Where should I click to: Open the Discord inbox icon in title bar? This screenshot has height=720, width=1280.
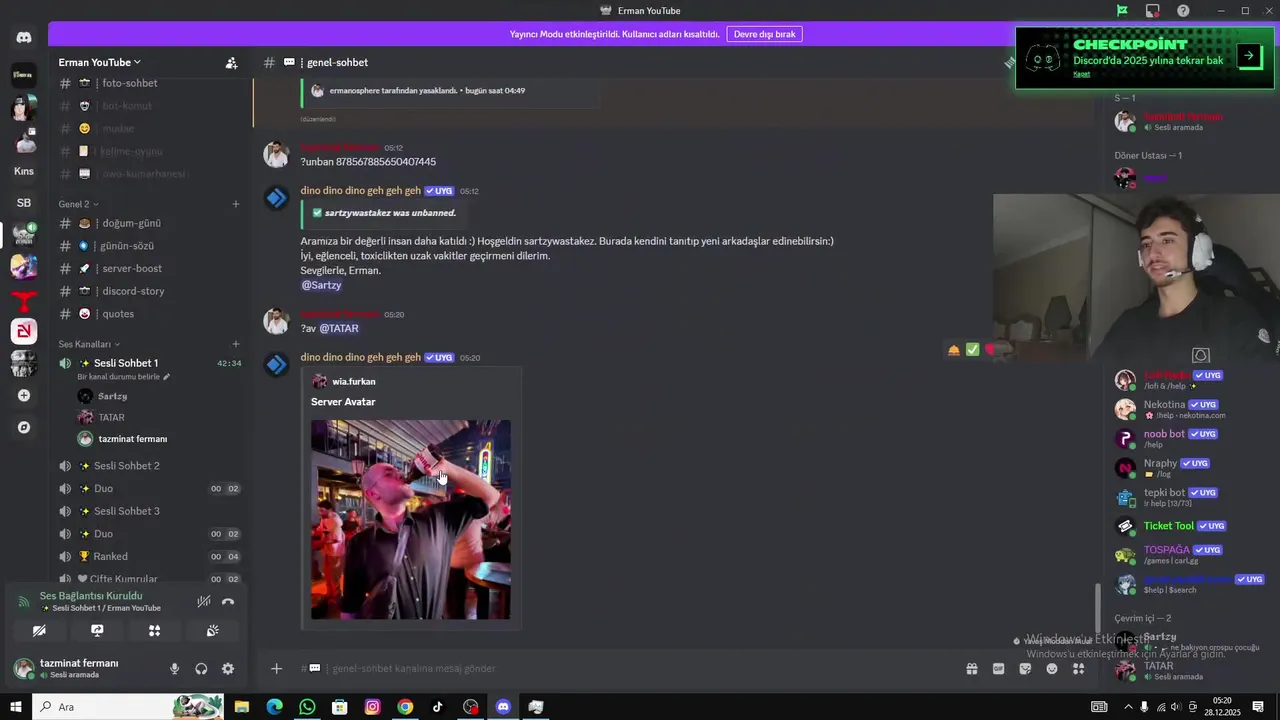pos(1153,10)
